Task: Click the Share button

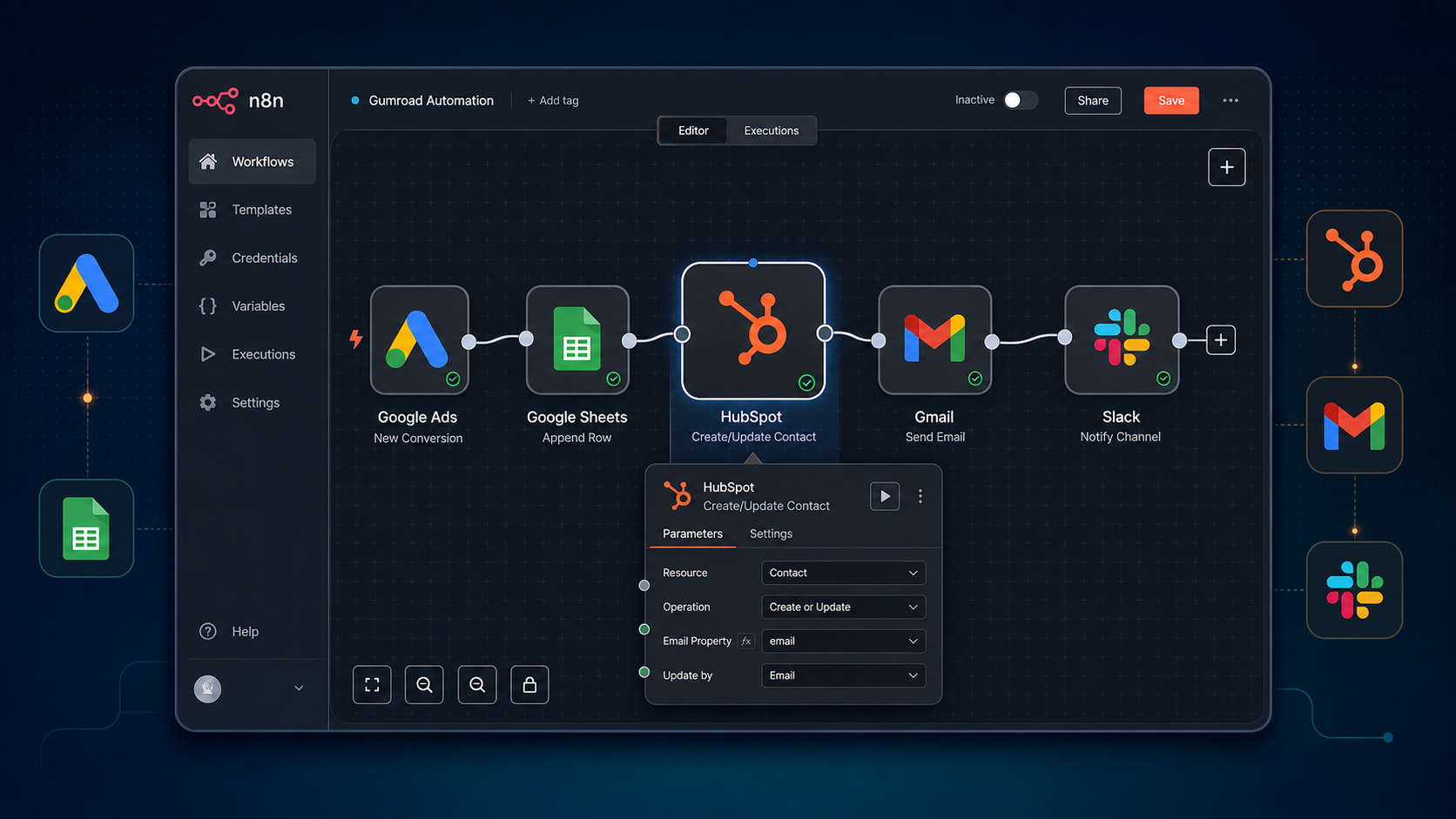Action: pos(1093,101)
